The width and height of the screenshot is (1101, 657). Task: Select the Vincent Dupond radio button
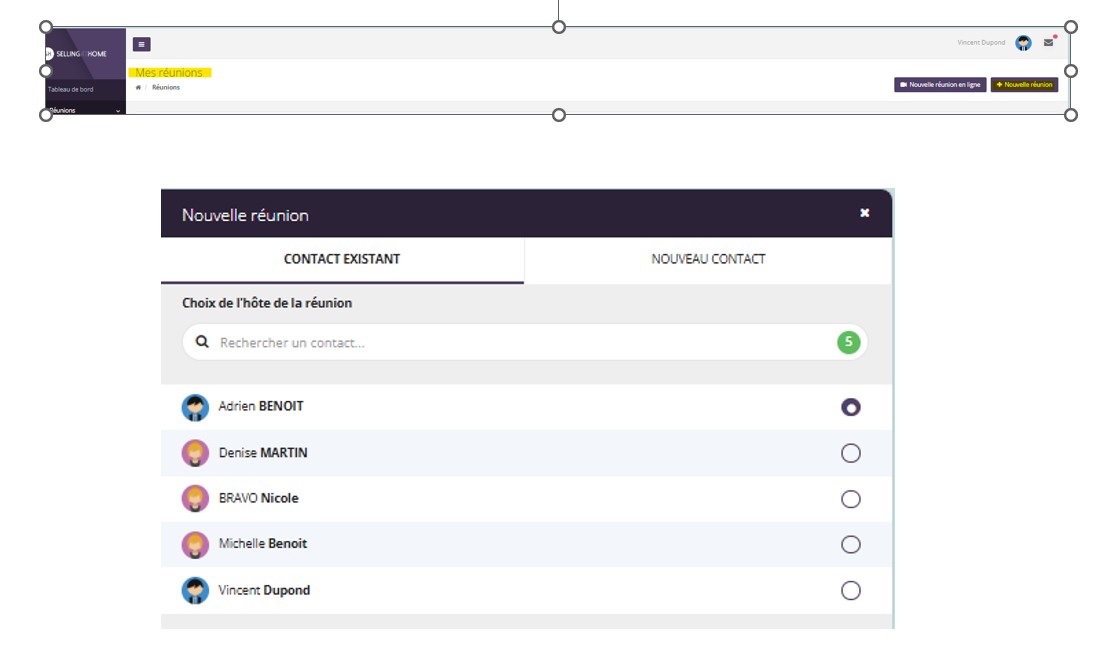tap(850, 590)
